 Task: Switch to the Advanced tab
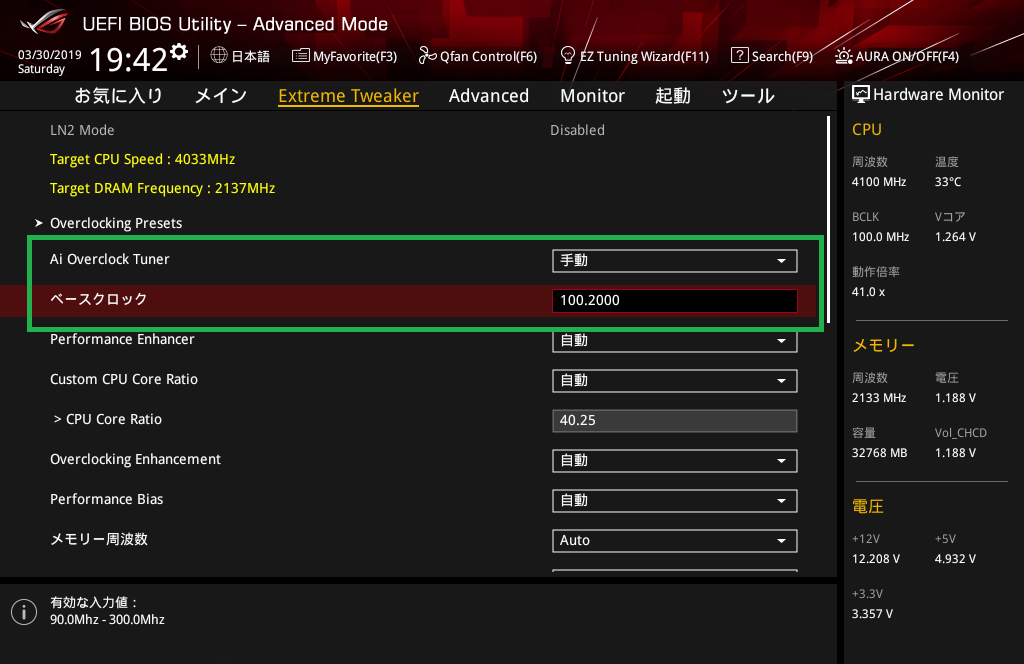488,96
